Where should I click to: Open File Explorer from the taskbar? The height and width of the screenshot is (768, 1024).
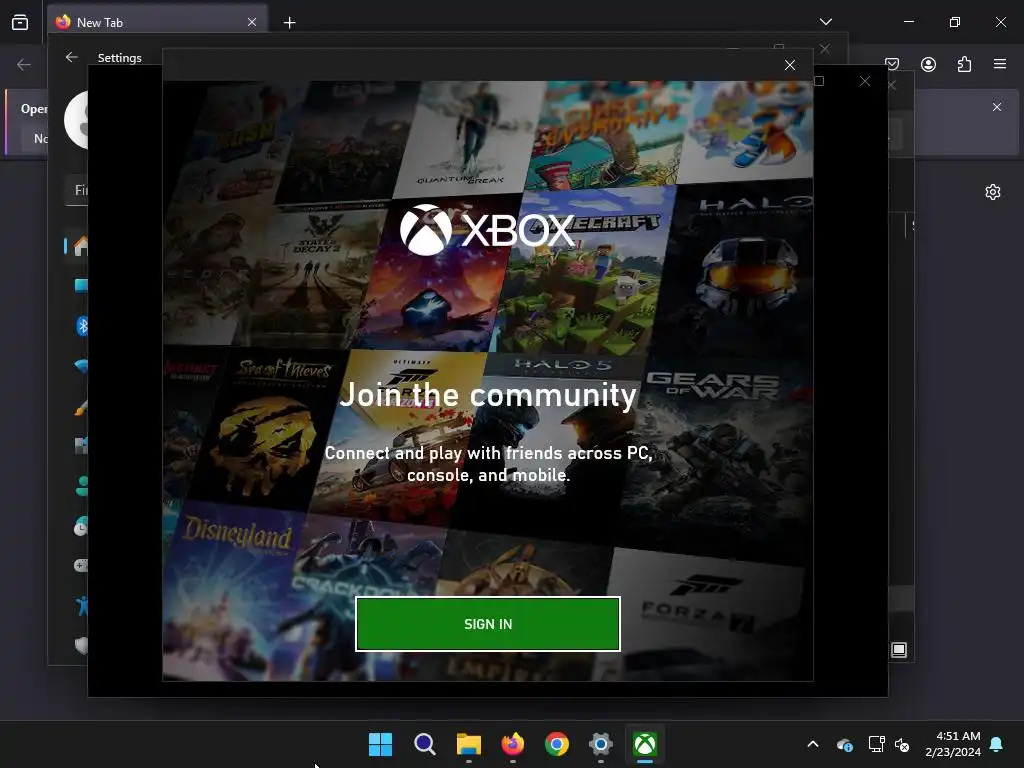(468, 744)
